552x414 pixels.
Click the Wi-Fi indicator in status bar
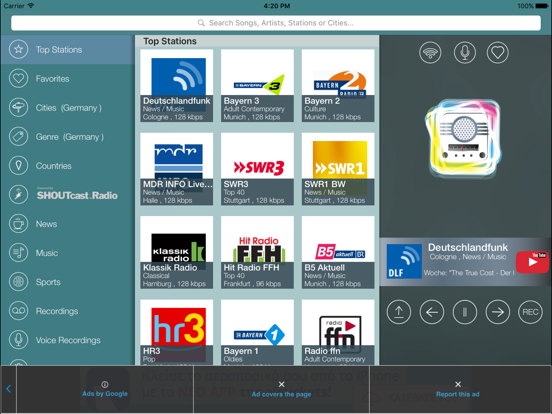click(31, 6)
